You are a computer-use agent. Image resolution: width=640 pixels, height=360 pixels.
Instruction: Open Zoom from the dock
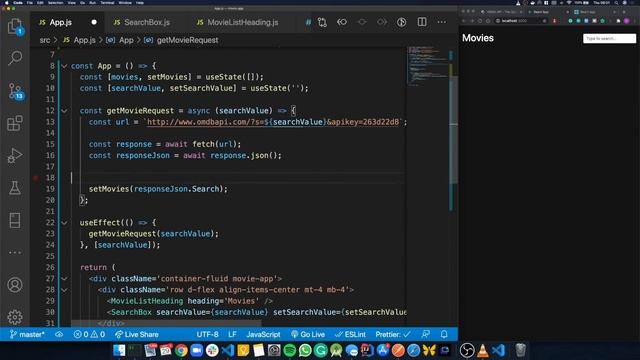(197, 350)
